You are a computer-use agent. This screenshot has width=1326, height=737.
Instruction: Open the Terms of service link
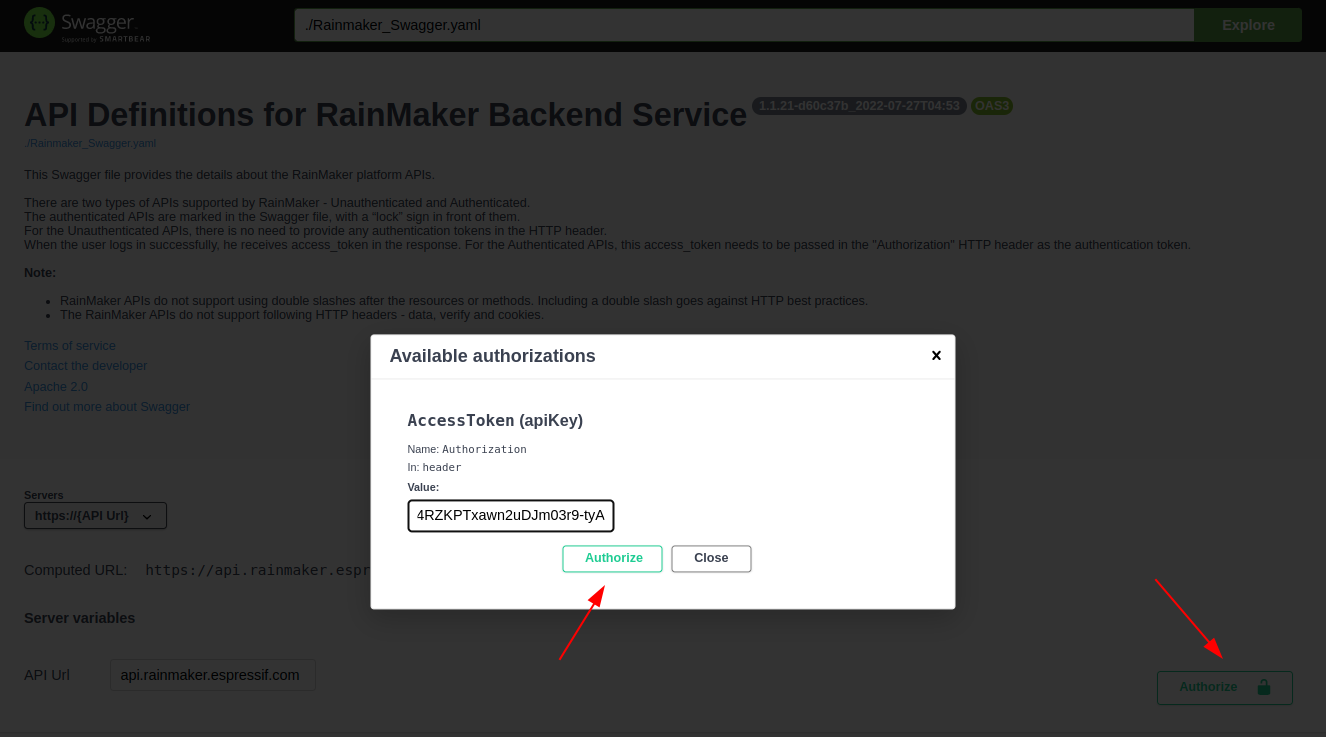pyautogui.click(x=69, y=345)
